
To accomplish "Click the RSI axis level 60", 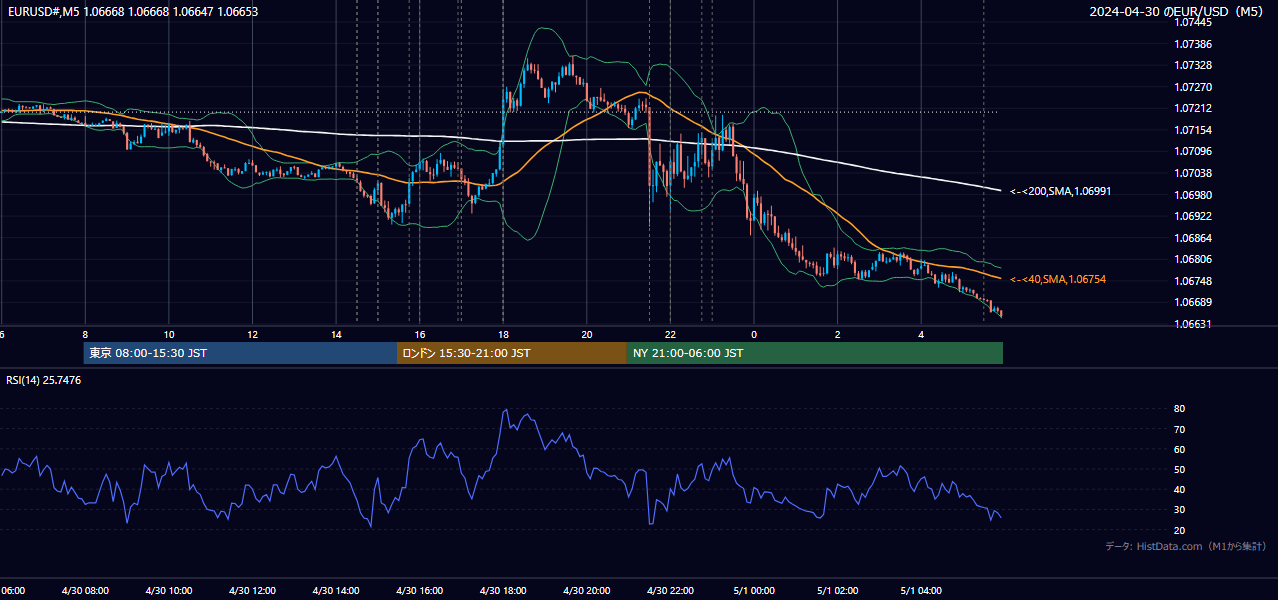I will point(1179,449).
